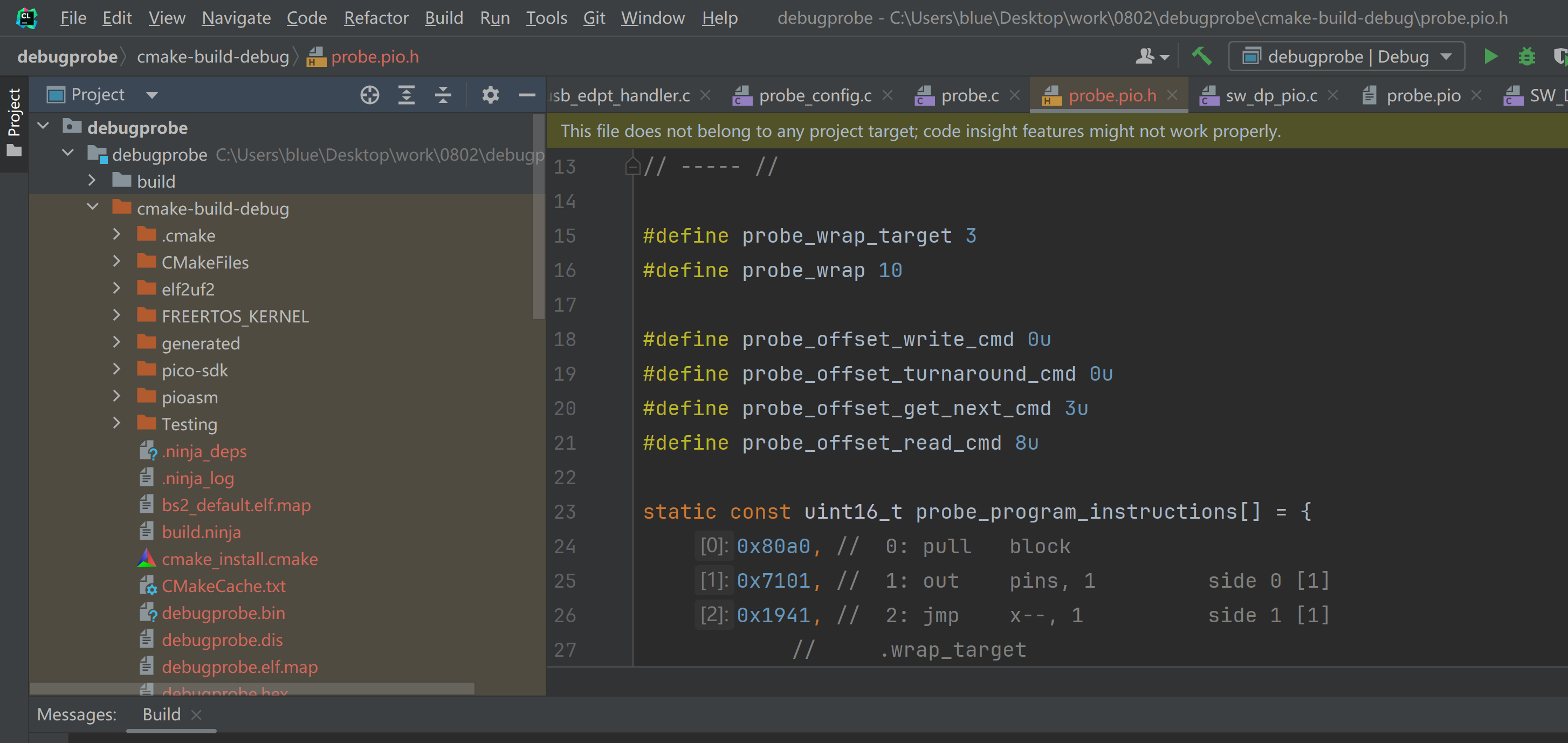1568x743 pixels.
Task: Click the Build button in toolbar
Action: tap(1200, 57)
